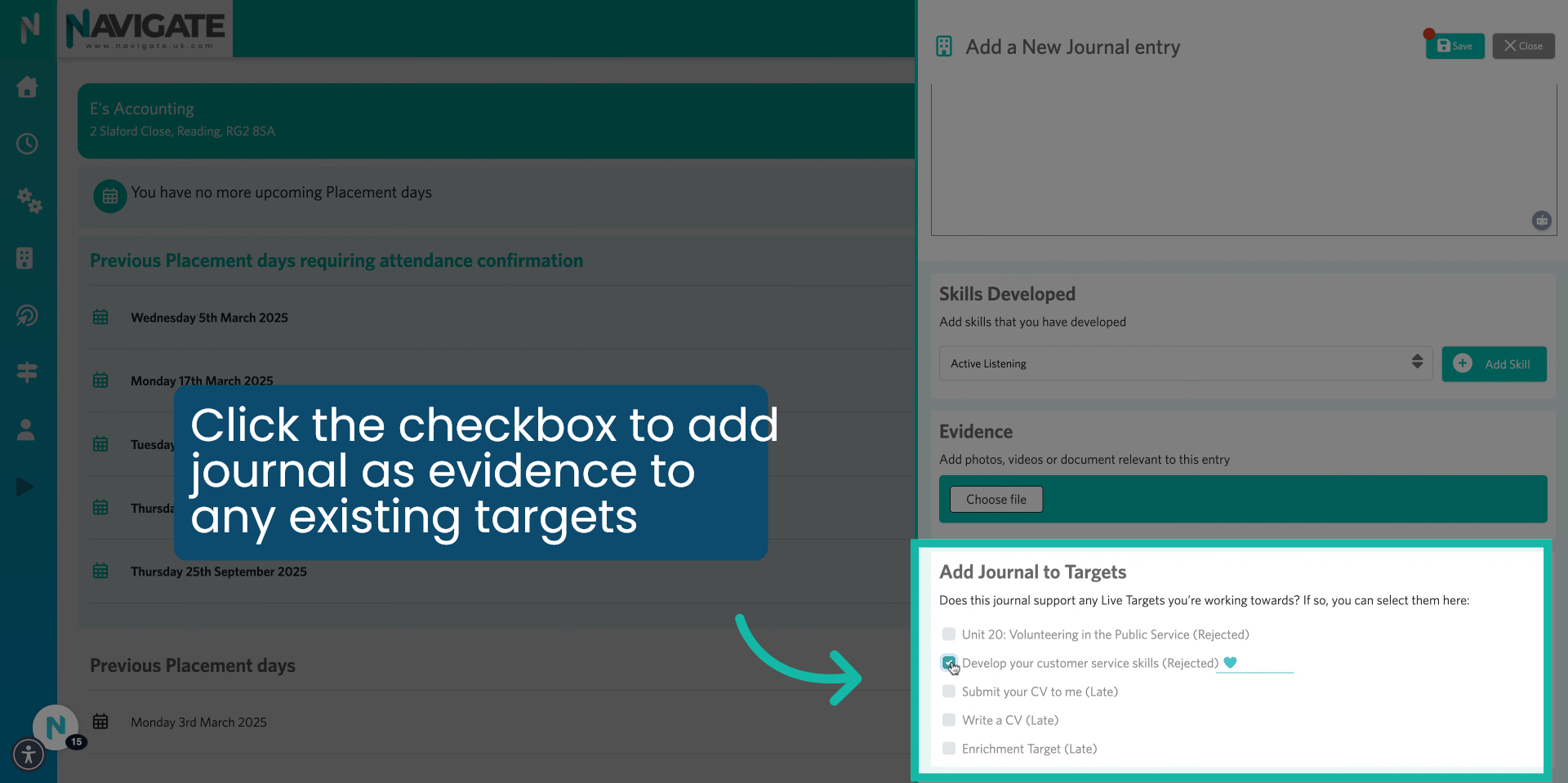Click the Add Skill button
This screenshot has height=783, width=1568.
pyautogui.click(x=1494, y=363)
